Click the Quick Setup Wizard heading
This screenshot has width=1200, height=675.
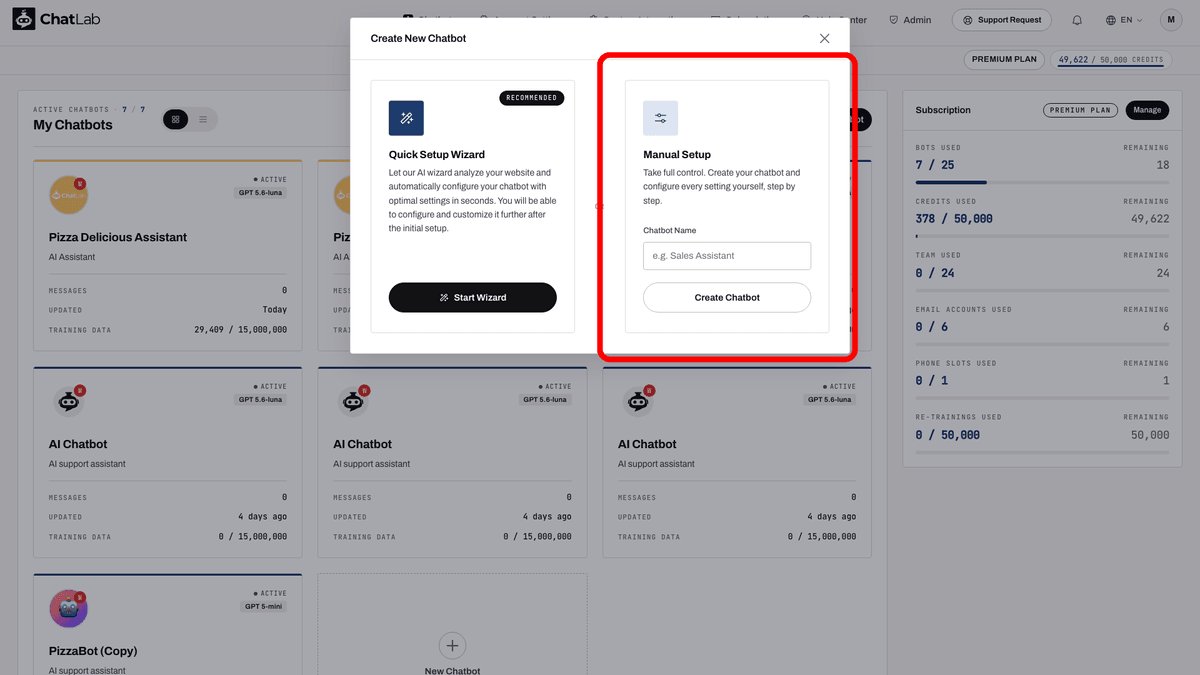(x=437, y=155)
